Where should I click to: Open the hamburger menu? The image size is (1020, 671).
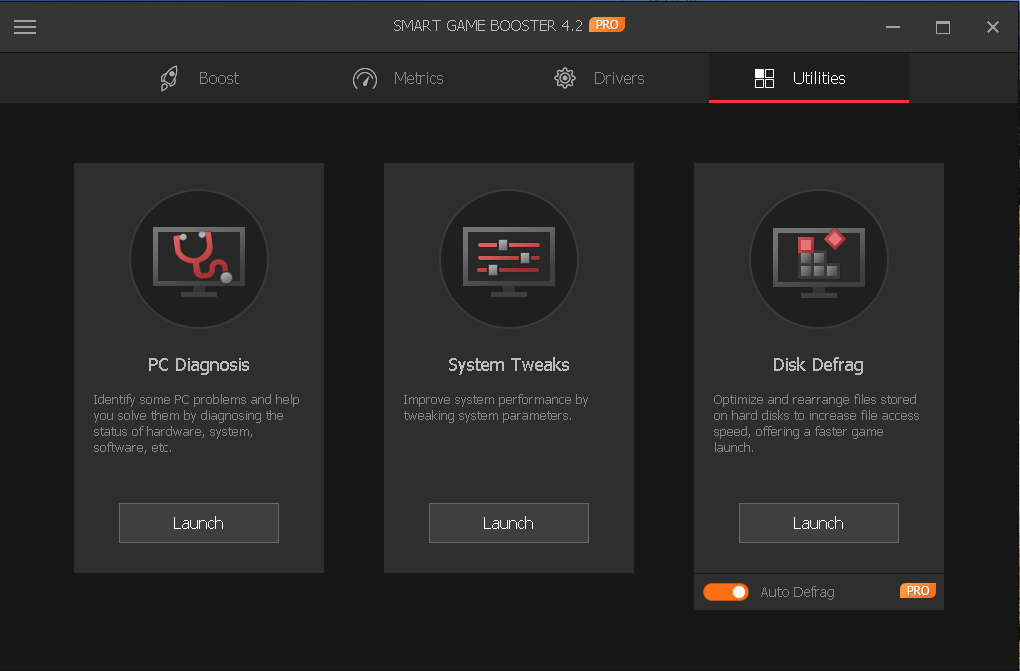25,27
